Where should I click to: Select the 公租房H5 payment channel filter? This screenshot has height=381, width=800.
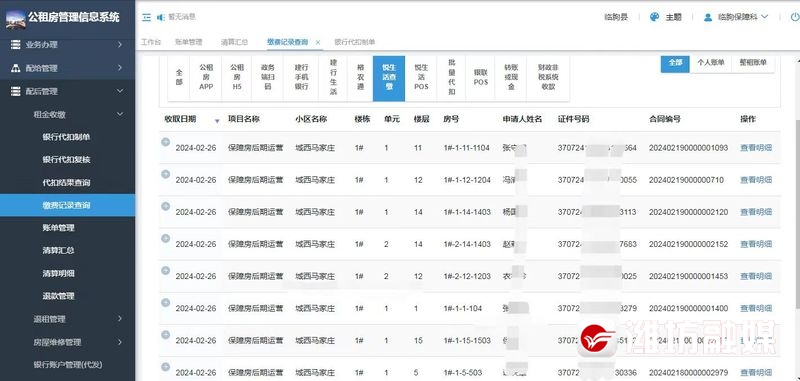[237, 78]
